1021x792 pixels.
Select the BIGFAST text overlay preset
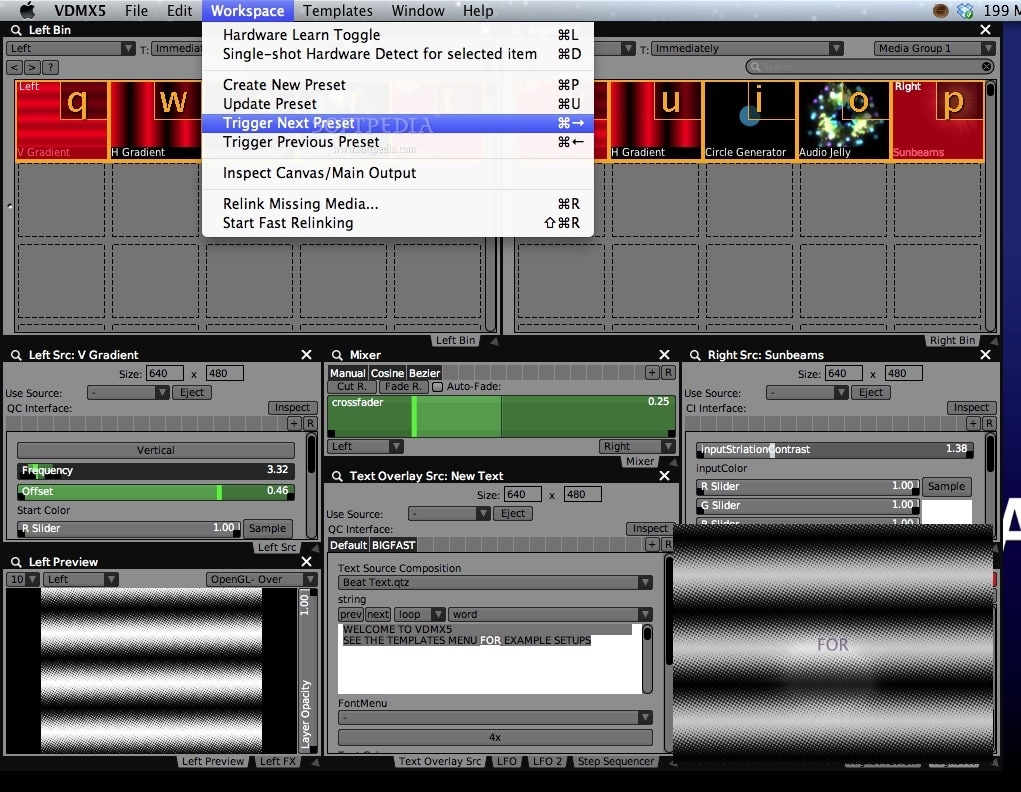click(x=393, y=545)
